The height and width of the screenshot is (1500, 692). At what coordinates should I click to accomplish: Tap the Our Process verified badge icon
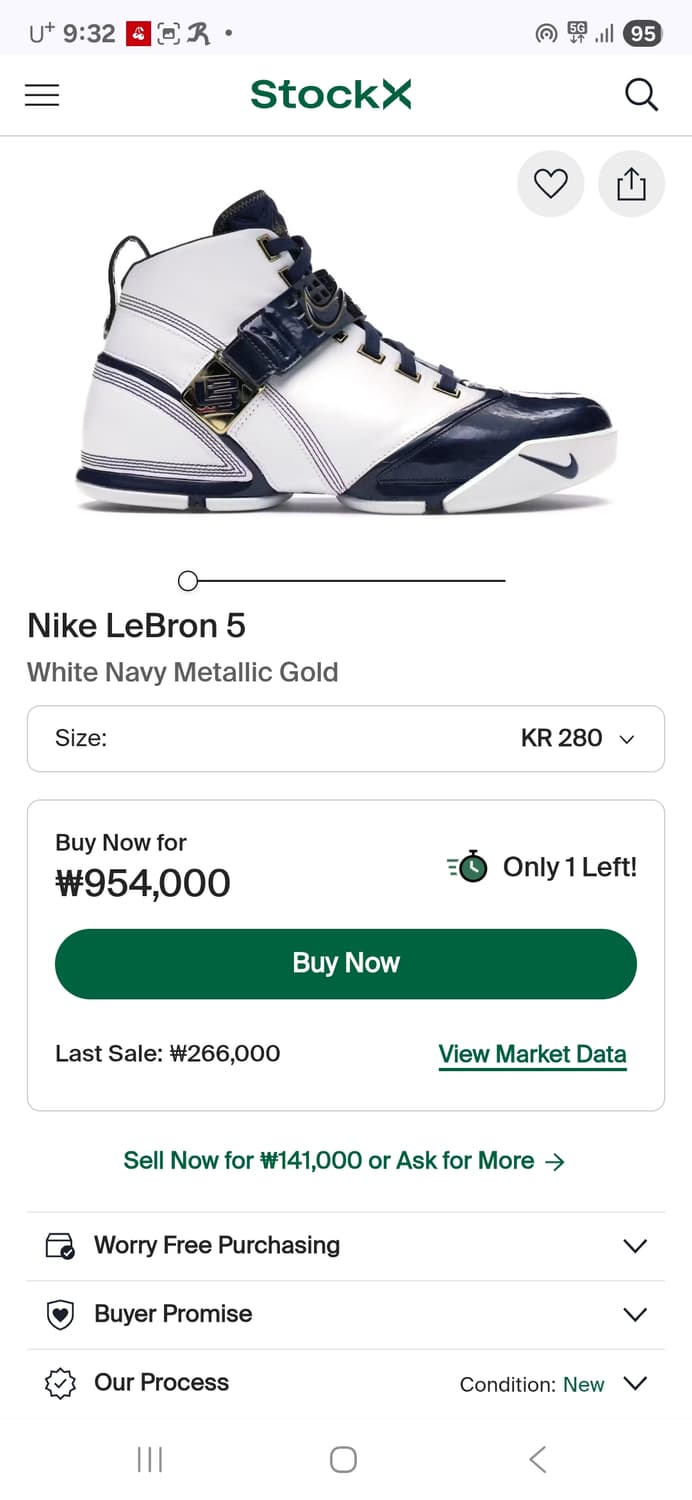click(x=61, y=1384)
